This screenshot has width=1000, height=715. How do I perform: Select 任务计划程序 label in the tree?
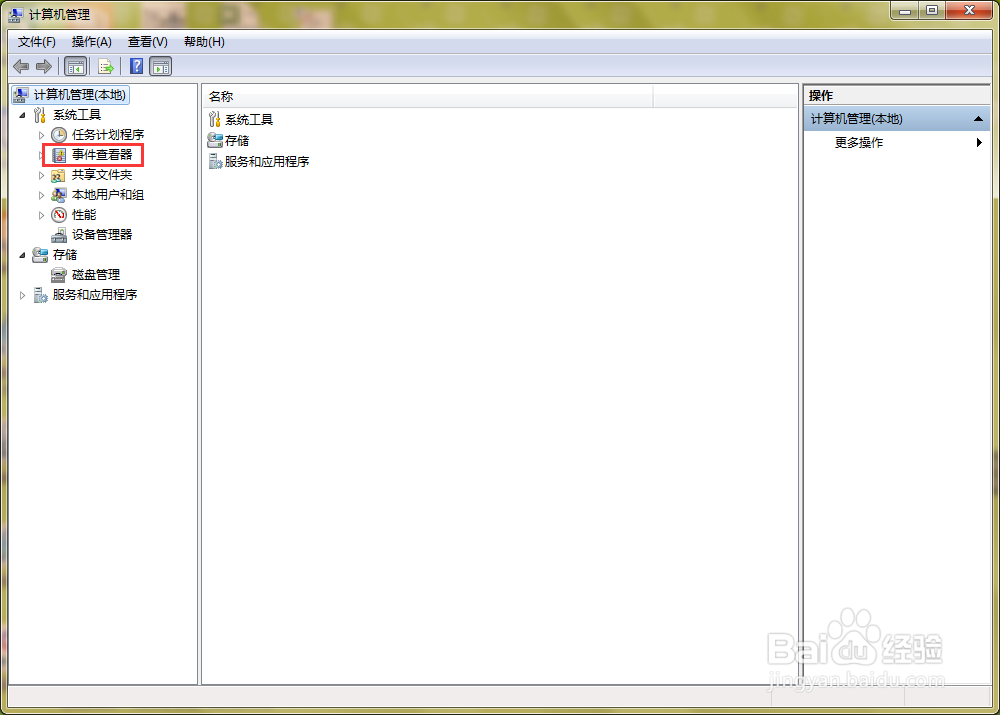pos(108,135)
